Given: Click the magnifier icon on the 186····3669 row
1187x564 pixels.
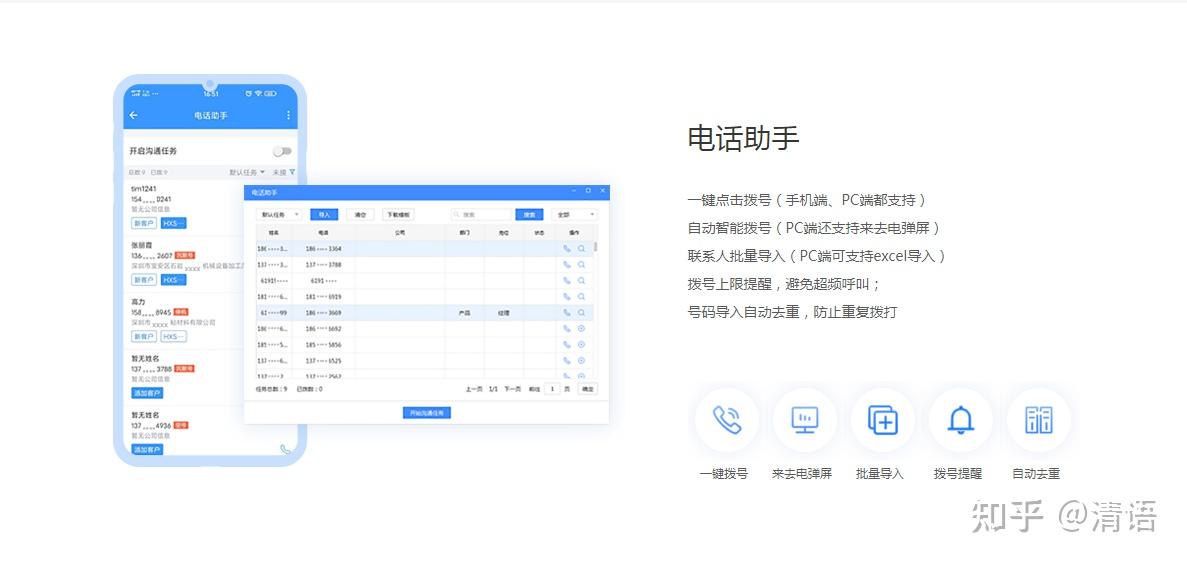Looking at the screenshot, I should (x=581, y=313).
